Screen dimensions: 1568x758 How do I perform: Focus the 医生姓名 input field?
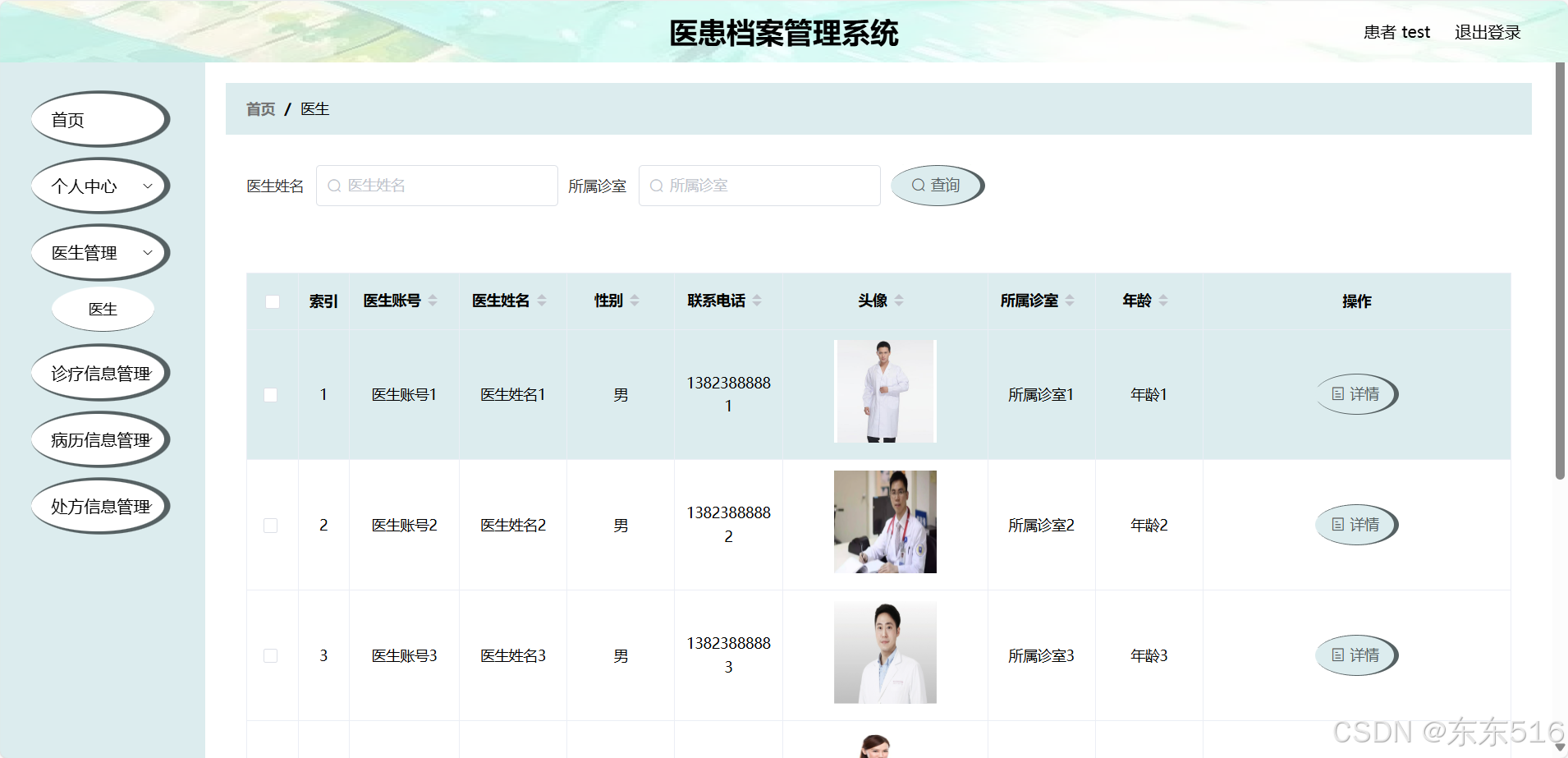coord(437,186)
